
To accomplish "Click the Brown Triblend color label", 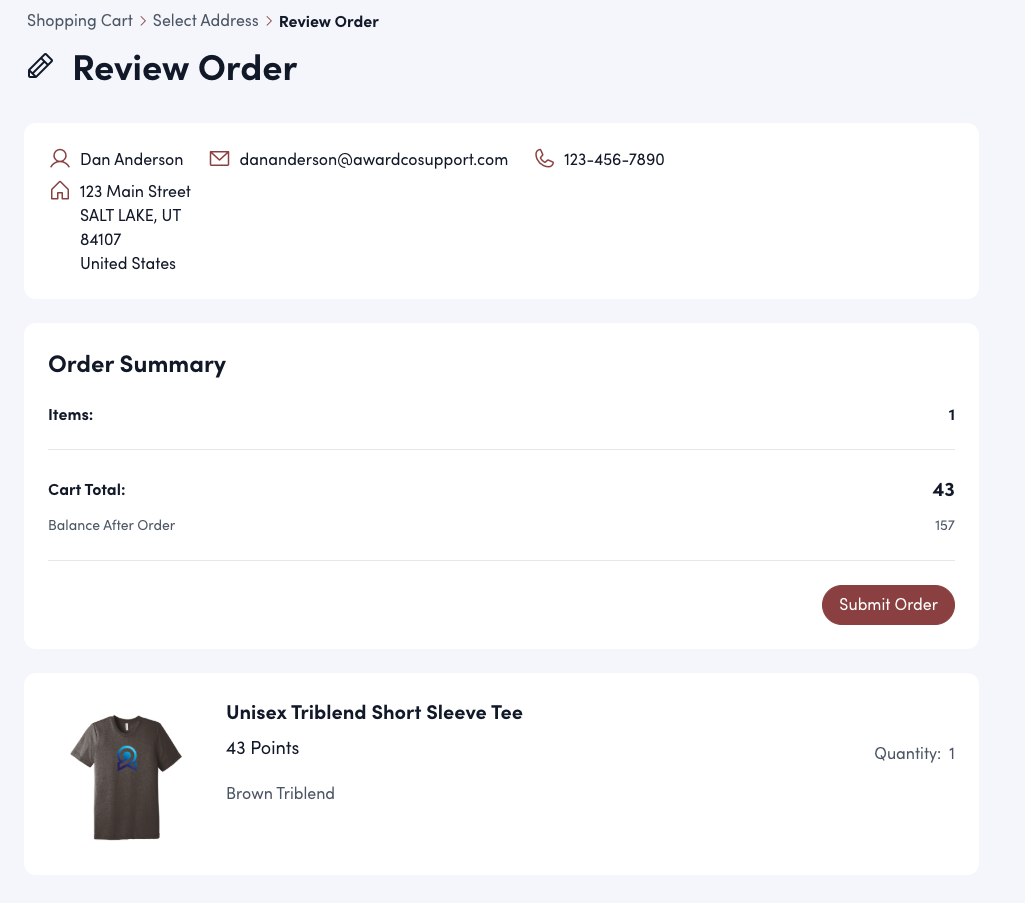I will tap(280, 793).
